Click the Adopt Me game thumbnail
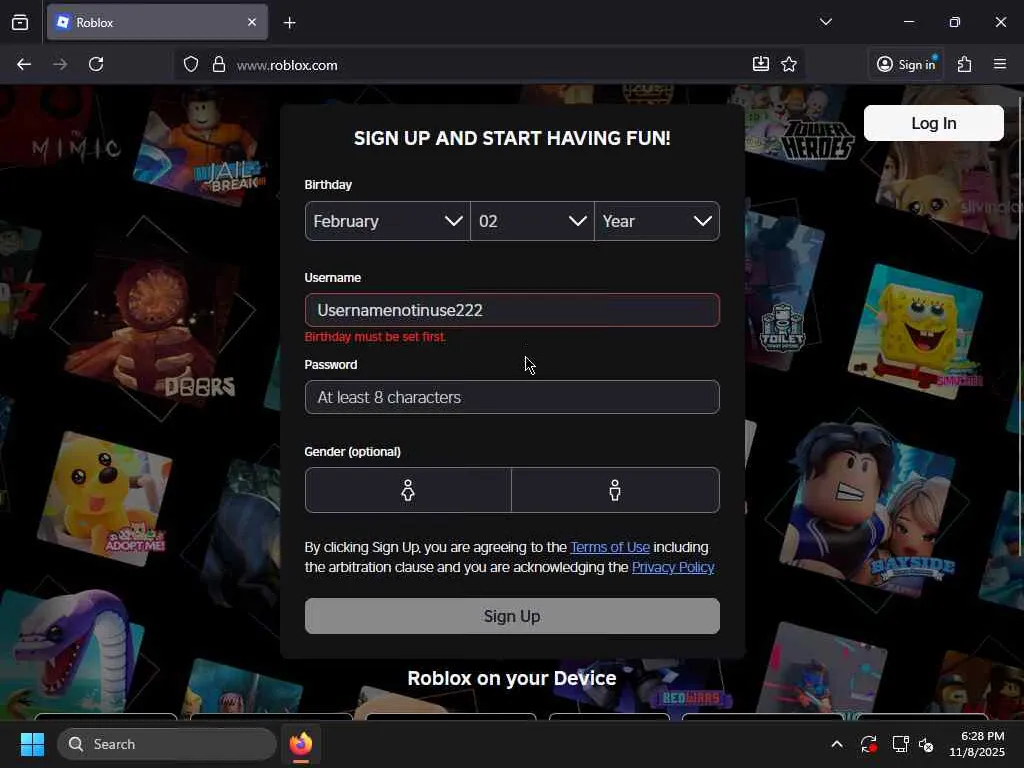Image resolution: width=1024 pixels, height=768 pixels. (104, 498)
